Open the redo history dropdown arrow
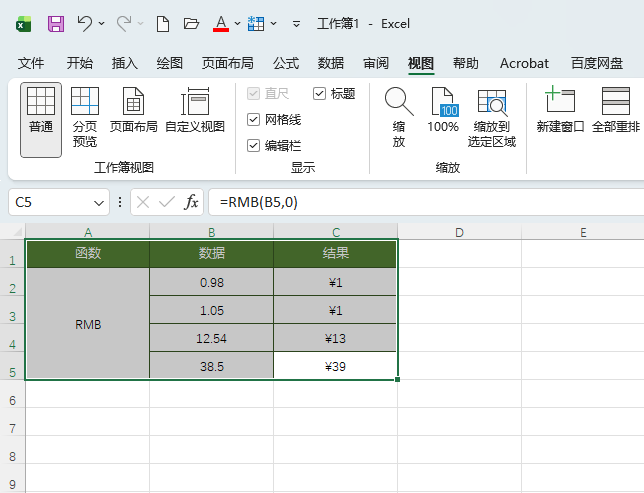644x493 pixels. [140, 24]
